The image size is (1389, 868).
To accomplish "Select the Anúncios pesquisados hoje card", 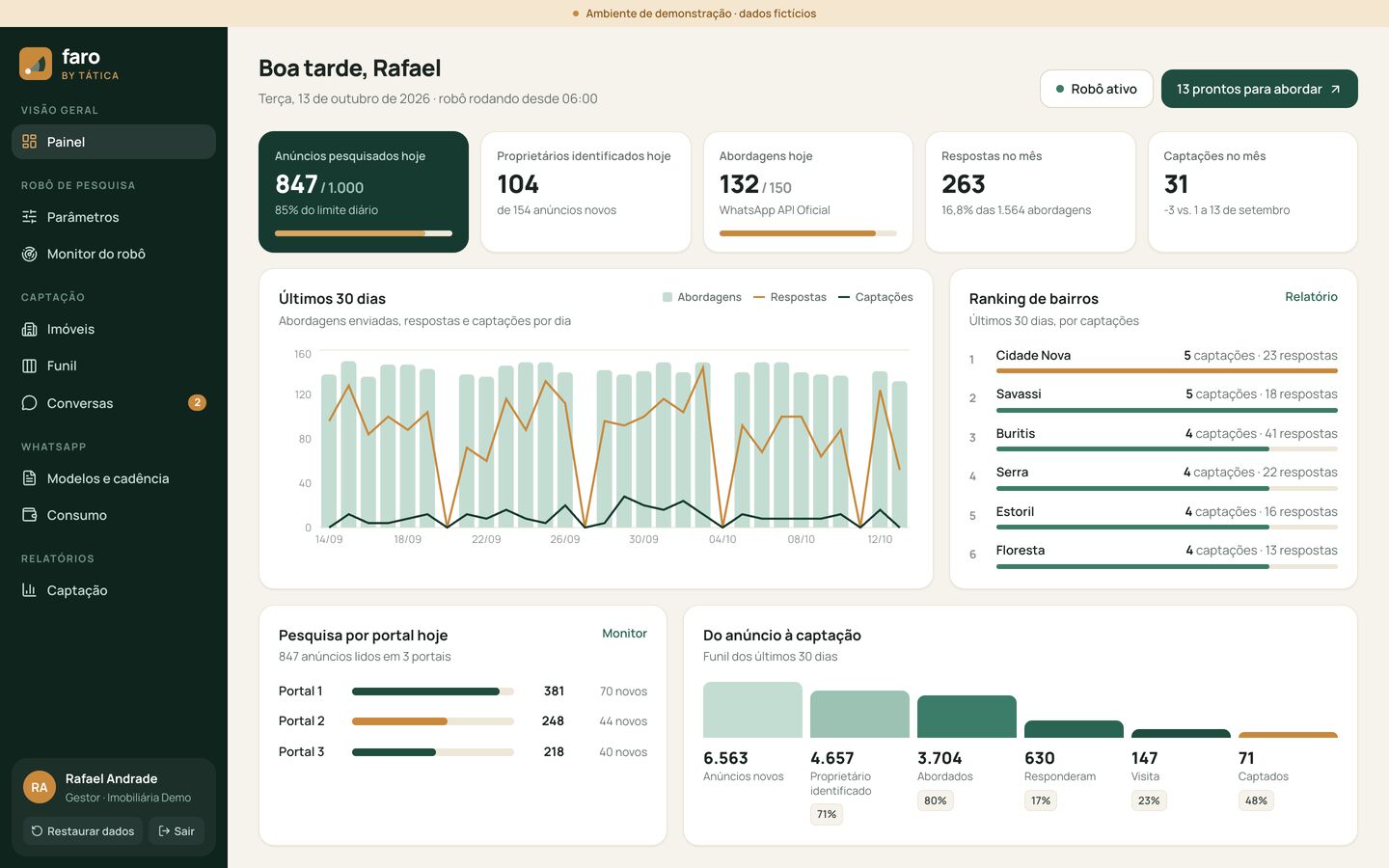I will coord(364,192).
